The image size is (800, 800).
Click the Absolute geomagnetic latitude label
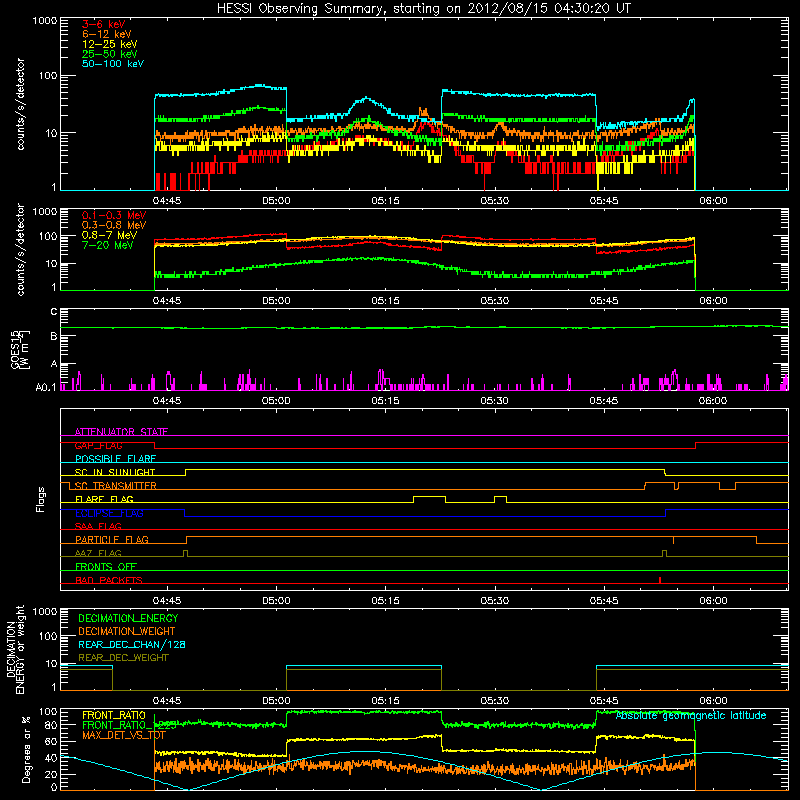click(691, 715)
